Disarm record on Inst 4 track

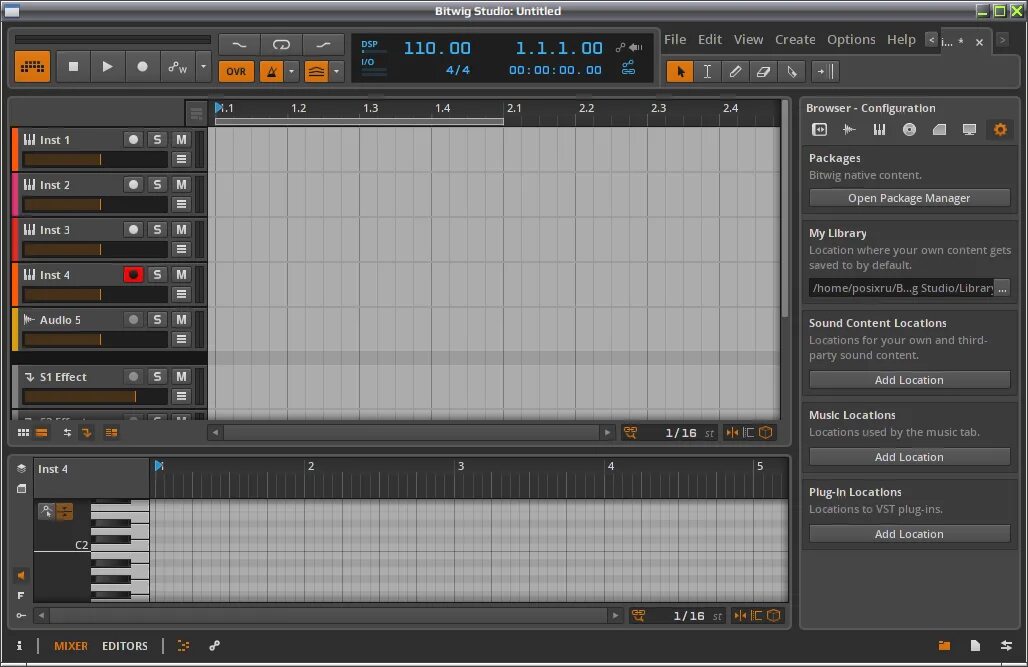coord(133,275)
